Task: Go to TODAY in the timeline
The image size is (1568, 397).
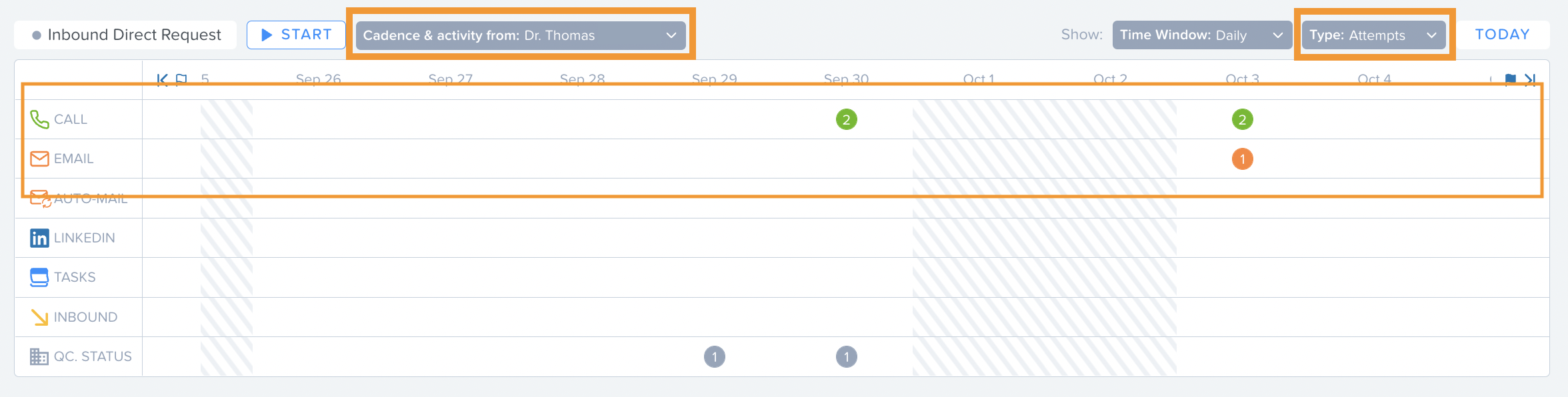Action: point(1503,35)
